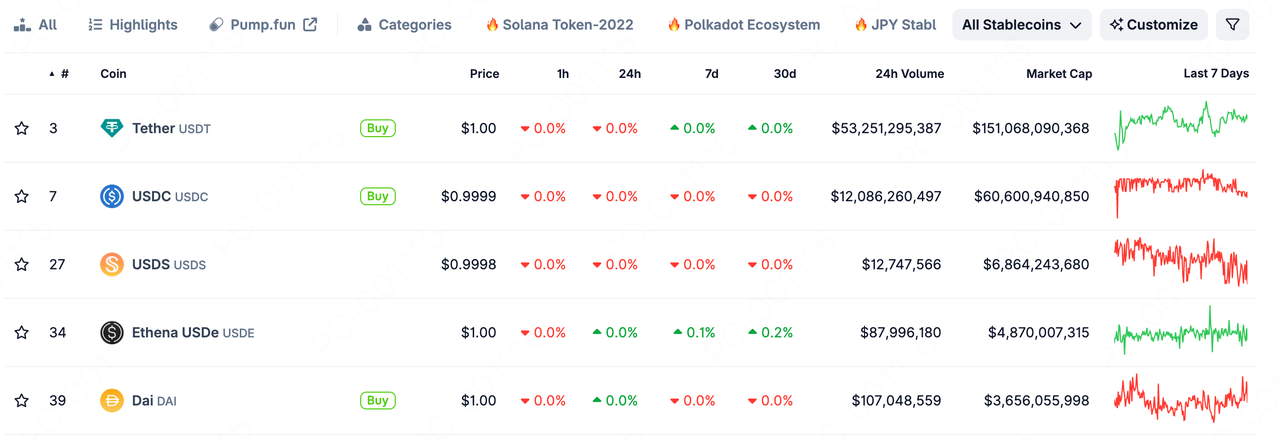Click the Tether coin logo icon

pyautogui.click(x=112, y=128)
